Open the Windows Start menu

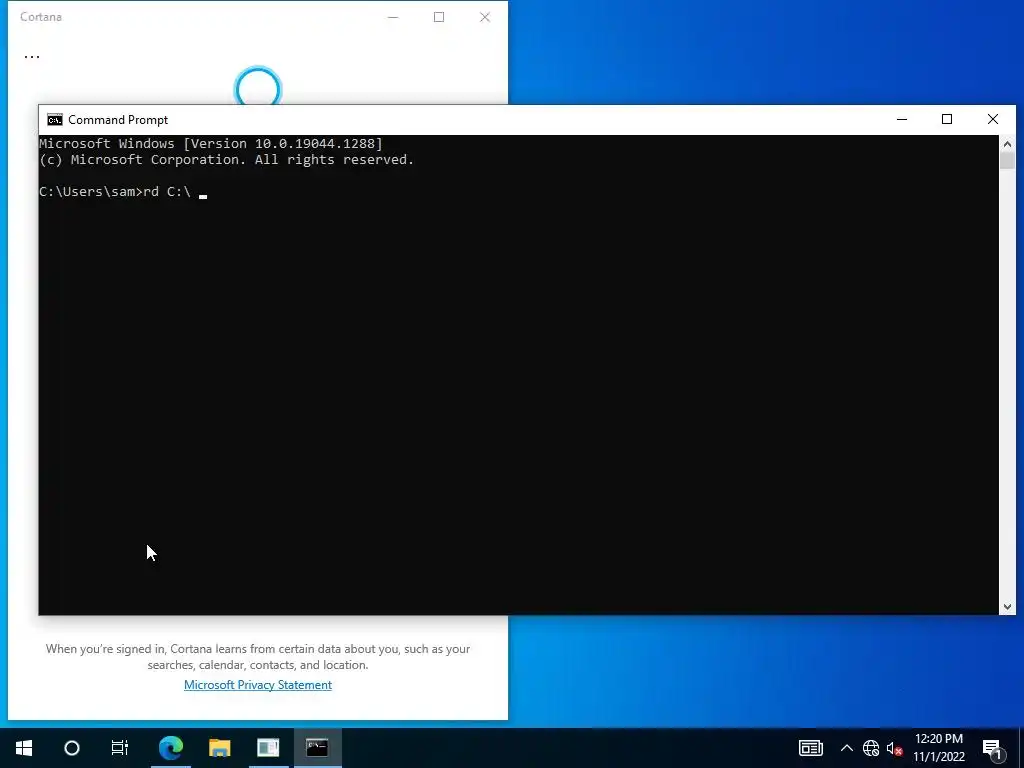coord(24,748)
